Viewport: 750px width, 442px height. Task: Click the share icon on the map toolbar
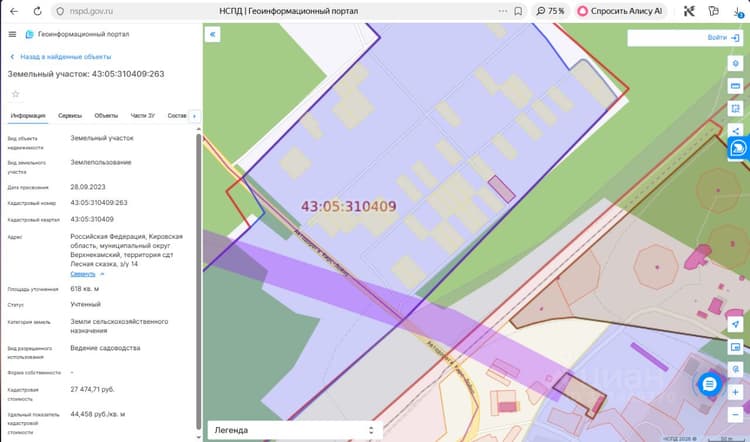pos(735,131)
